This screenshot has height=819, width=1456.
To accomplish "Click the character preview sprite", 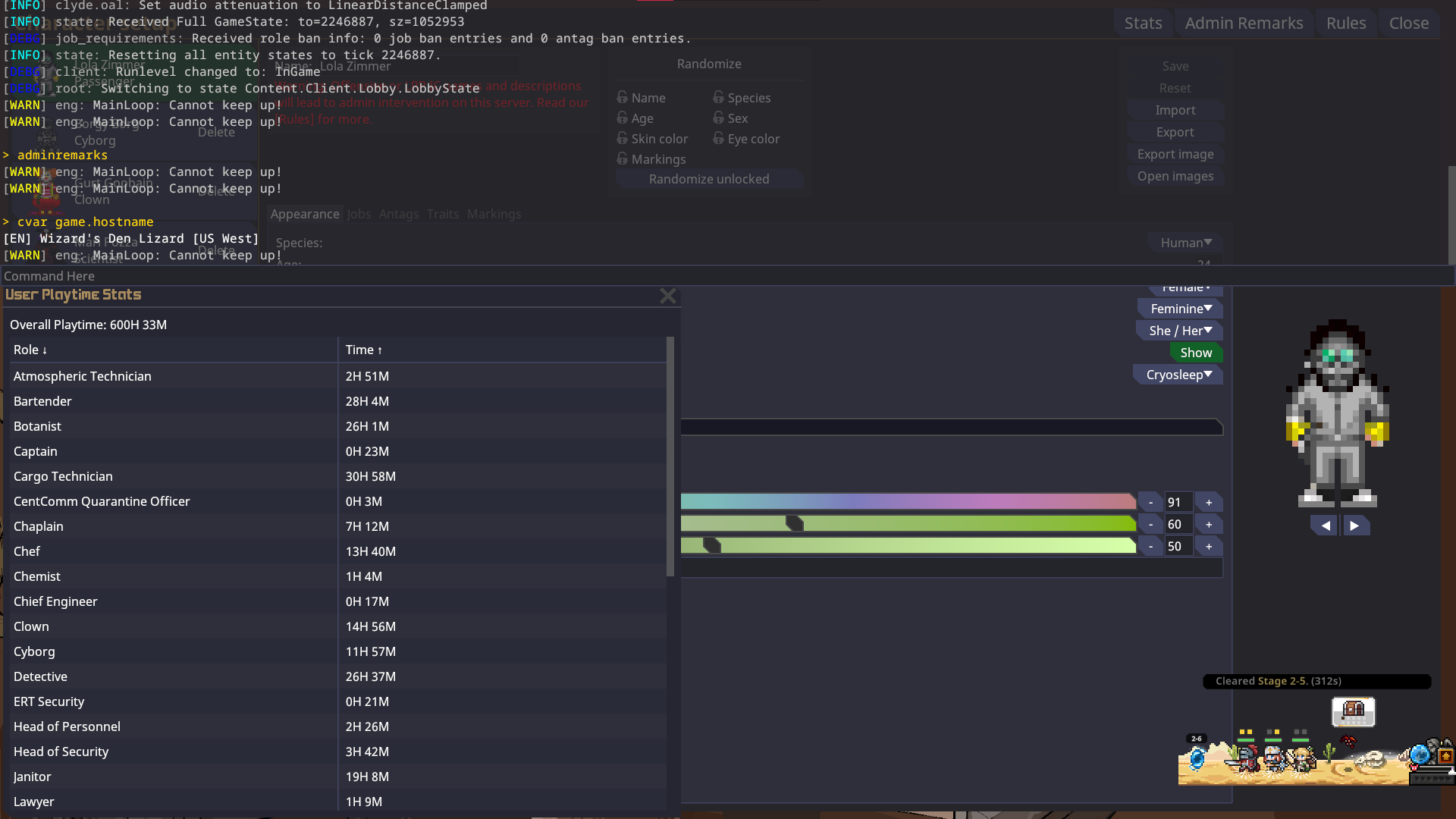I will click(x=1338, y=413).
